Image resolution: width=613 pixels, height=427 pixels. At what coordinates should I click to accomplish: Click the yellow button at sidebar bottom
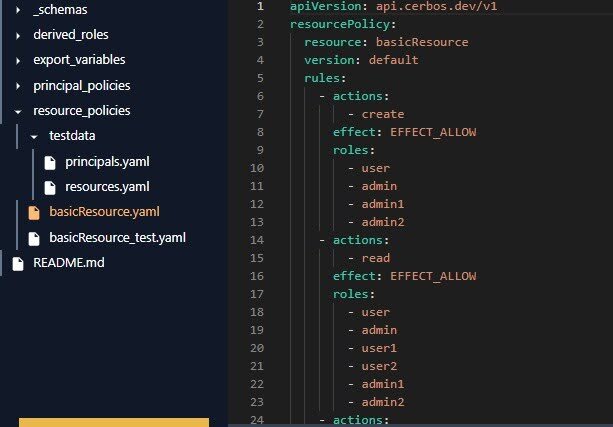tap(114, 423)
